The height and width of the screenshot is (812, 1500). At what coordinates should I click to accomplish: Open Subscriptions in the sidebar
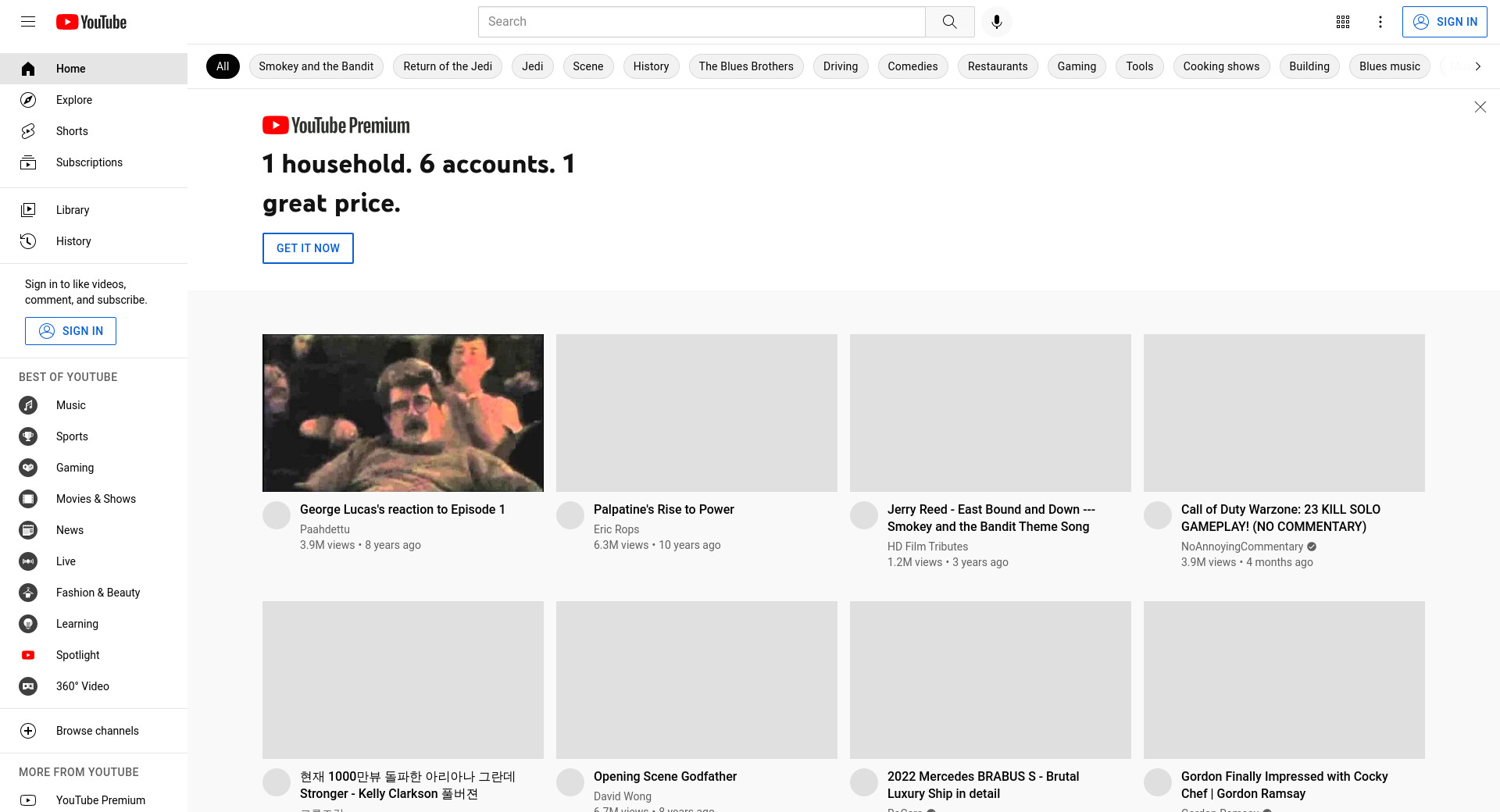coord(94,162)
